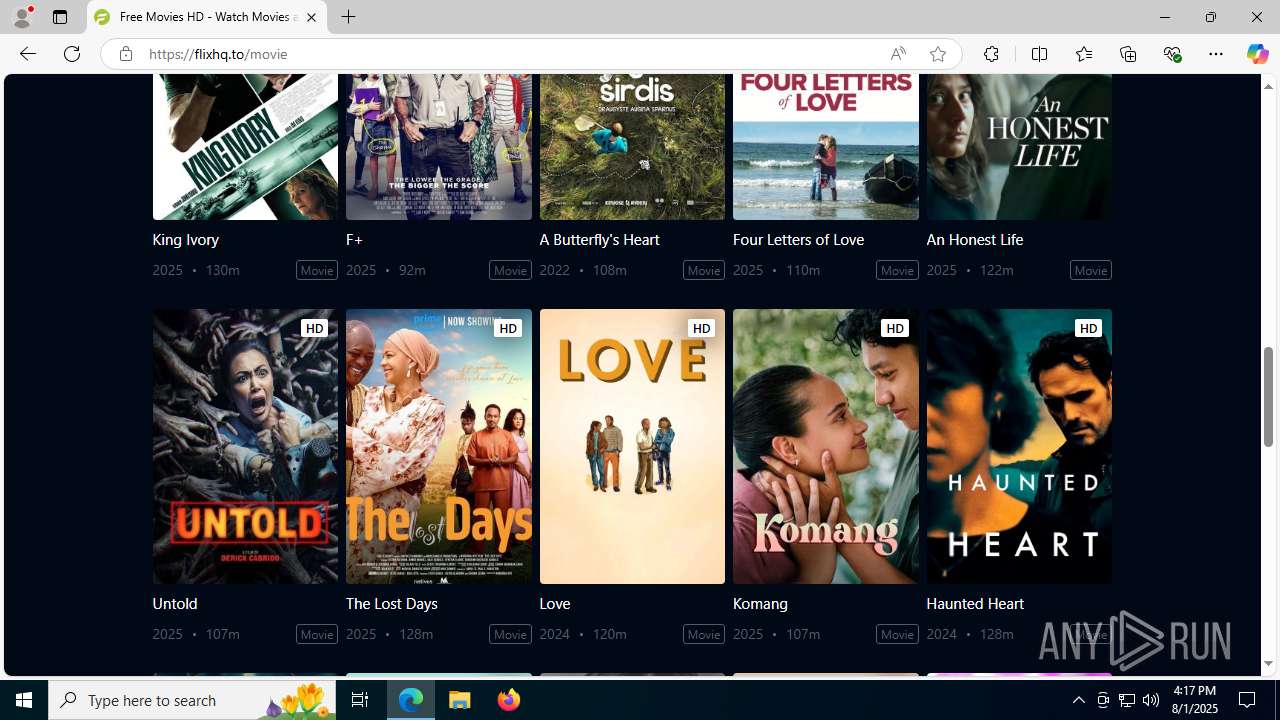Screen dimensions: 1280x720
Task: Click scrollbar down arrow
Action: 1268,663
